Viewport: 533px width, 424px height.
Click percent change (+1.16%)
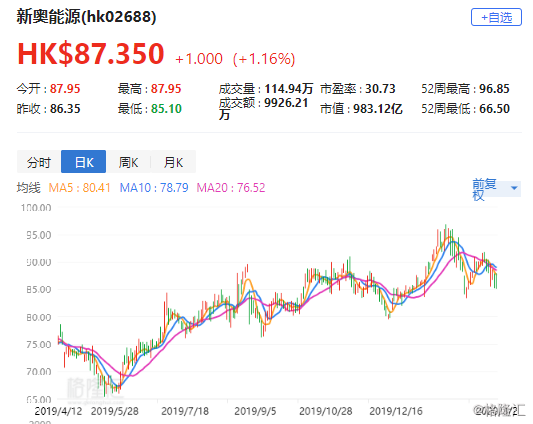(x=264, y=59)
